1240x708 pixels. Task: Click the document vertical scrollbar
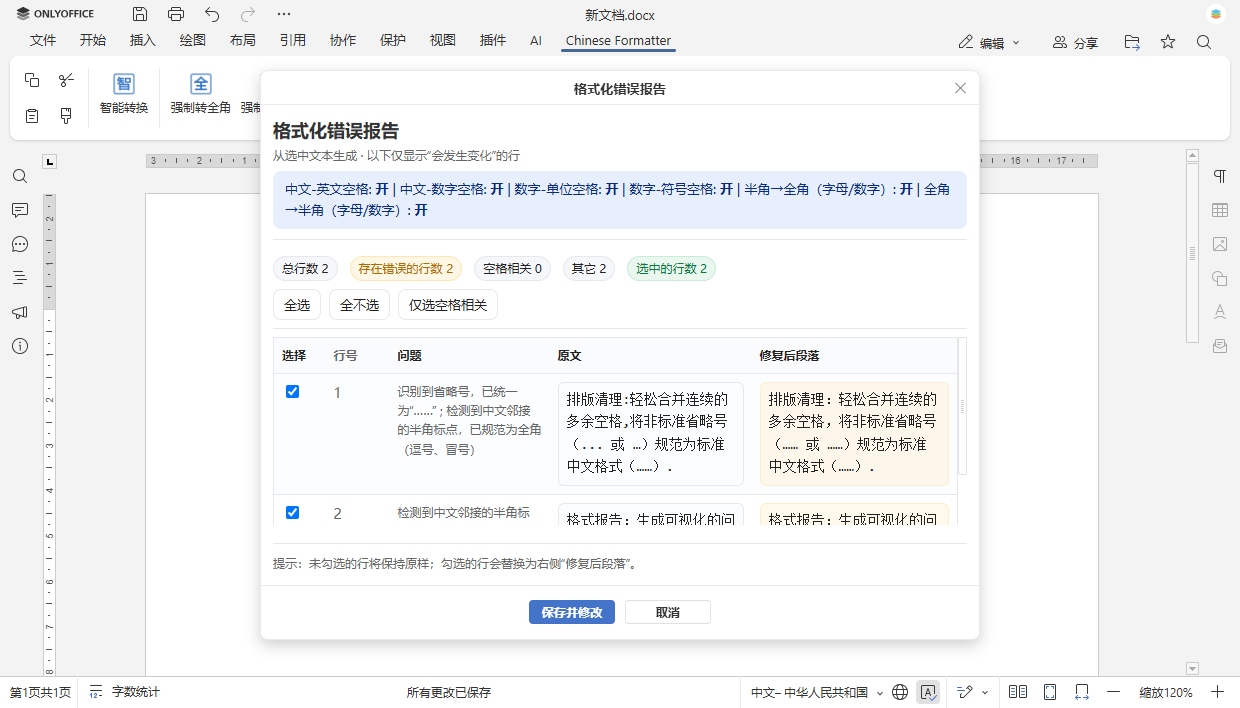(1192, 253)
